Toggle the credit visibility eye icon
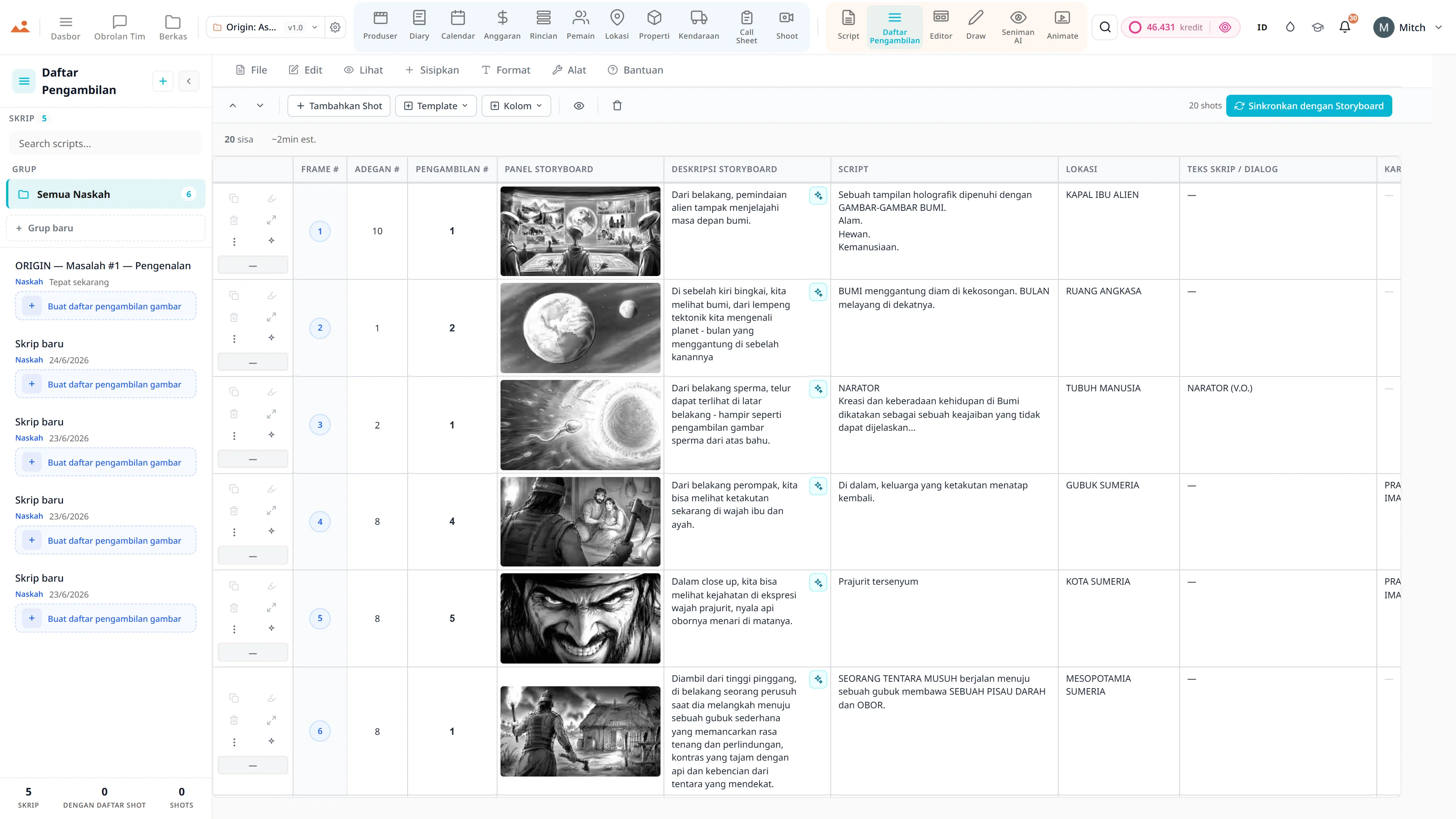Screen dimensions: 1456x819 pos(1224,27)
